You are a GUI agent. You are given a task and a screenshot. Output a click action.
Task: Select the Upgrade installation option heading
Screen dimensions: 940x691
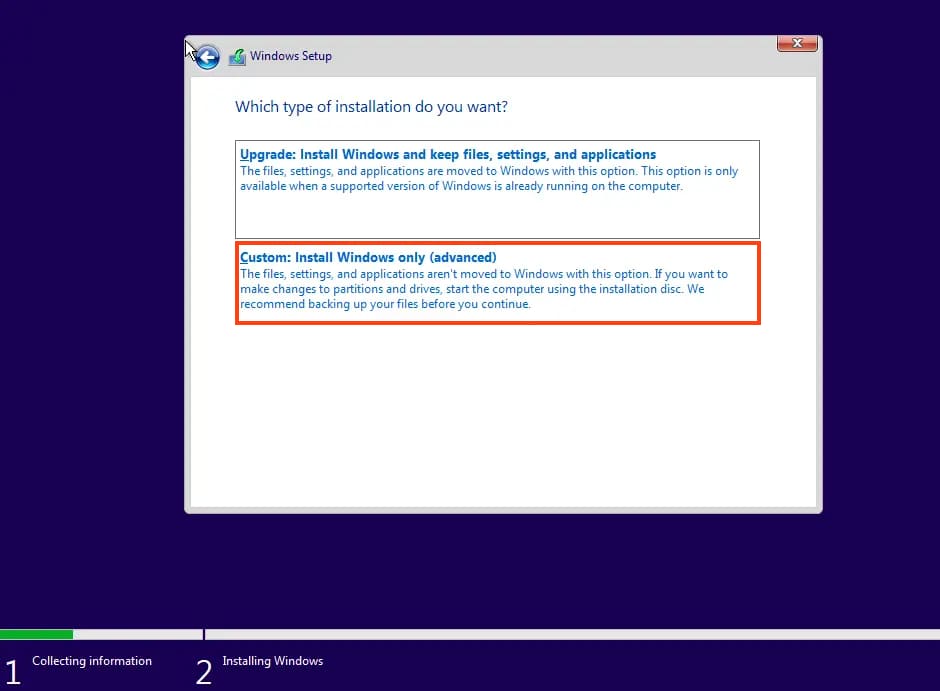[x=448, y=155]
